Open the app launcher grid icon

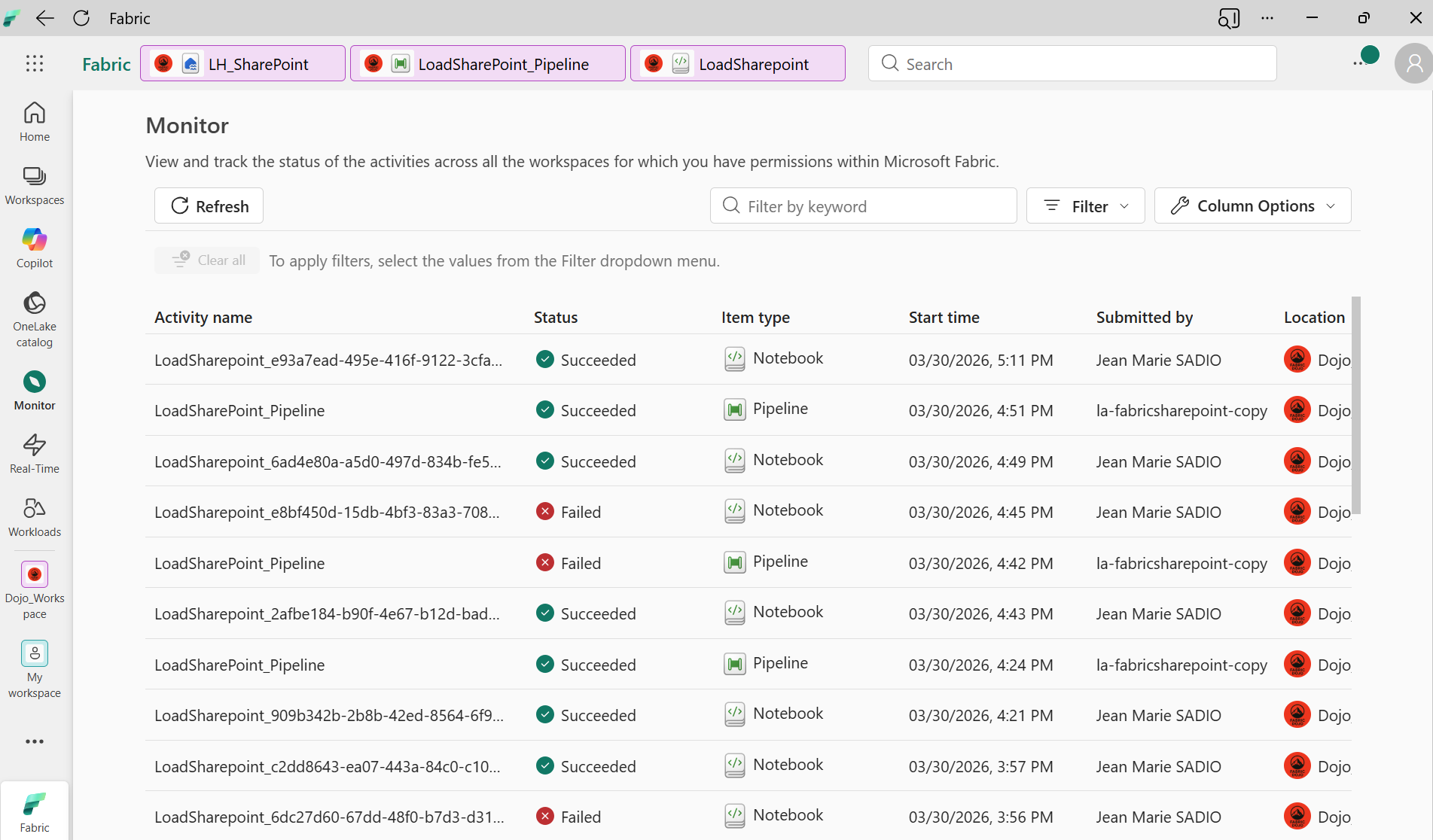coord(35,64)
